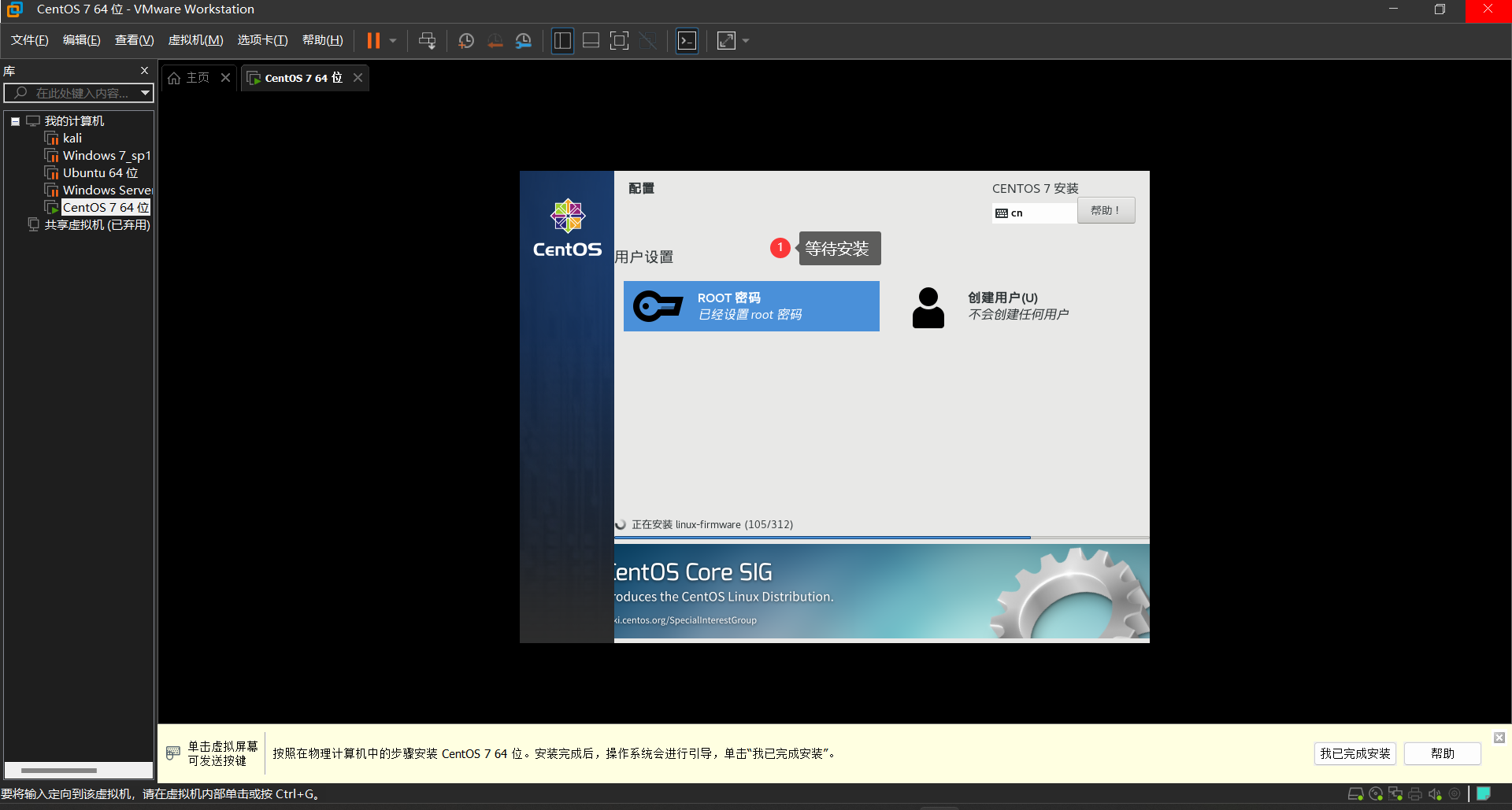The image size is (1512, 810).
Task: Open the 帮助(H) menu
Action: (x=323, y=40)
